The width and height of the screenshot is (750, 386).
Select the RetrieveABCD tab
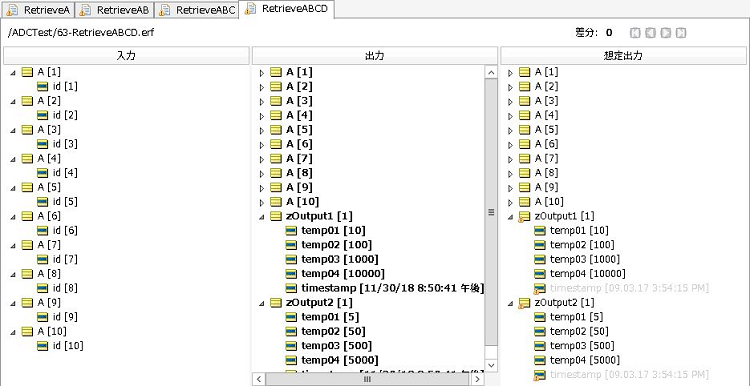pyautogui.click(x=286, y=9)
